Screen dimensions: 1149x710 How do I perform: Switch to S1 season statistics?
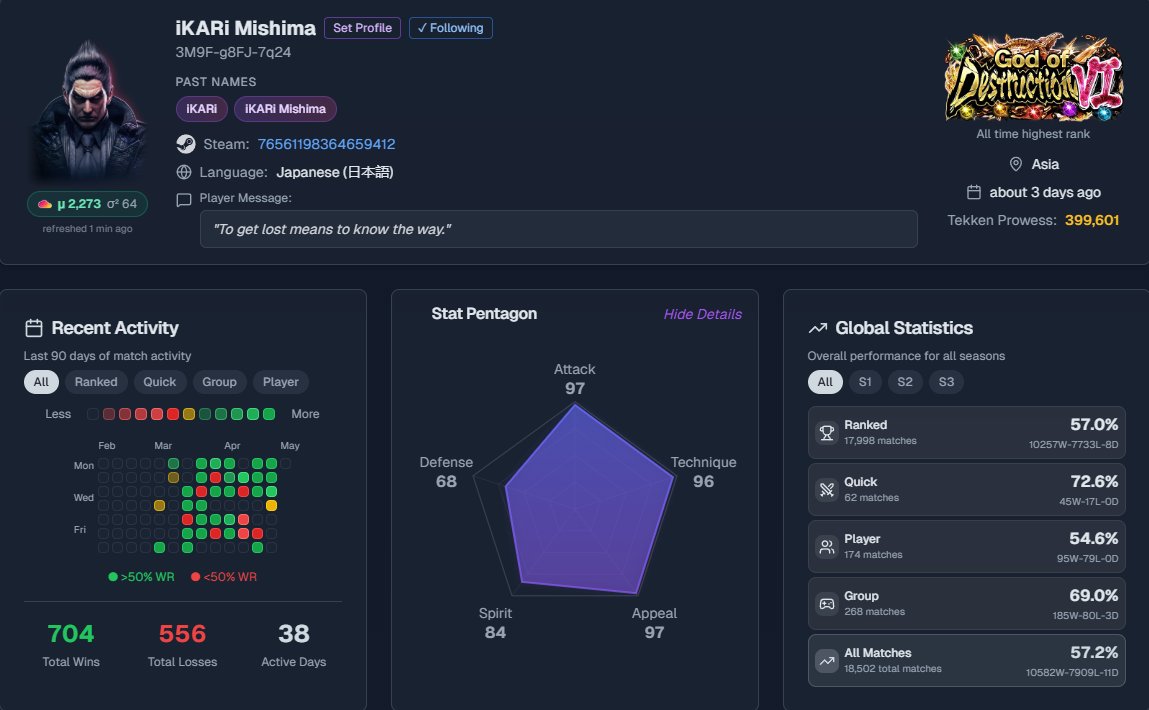coord(865,382)
